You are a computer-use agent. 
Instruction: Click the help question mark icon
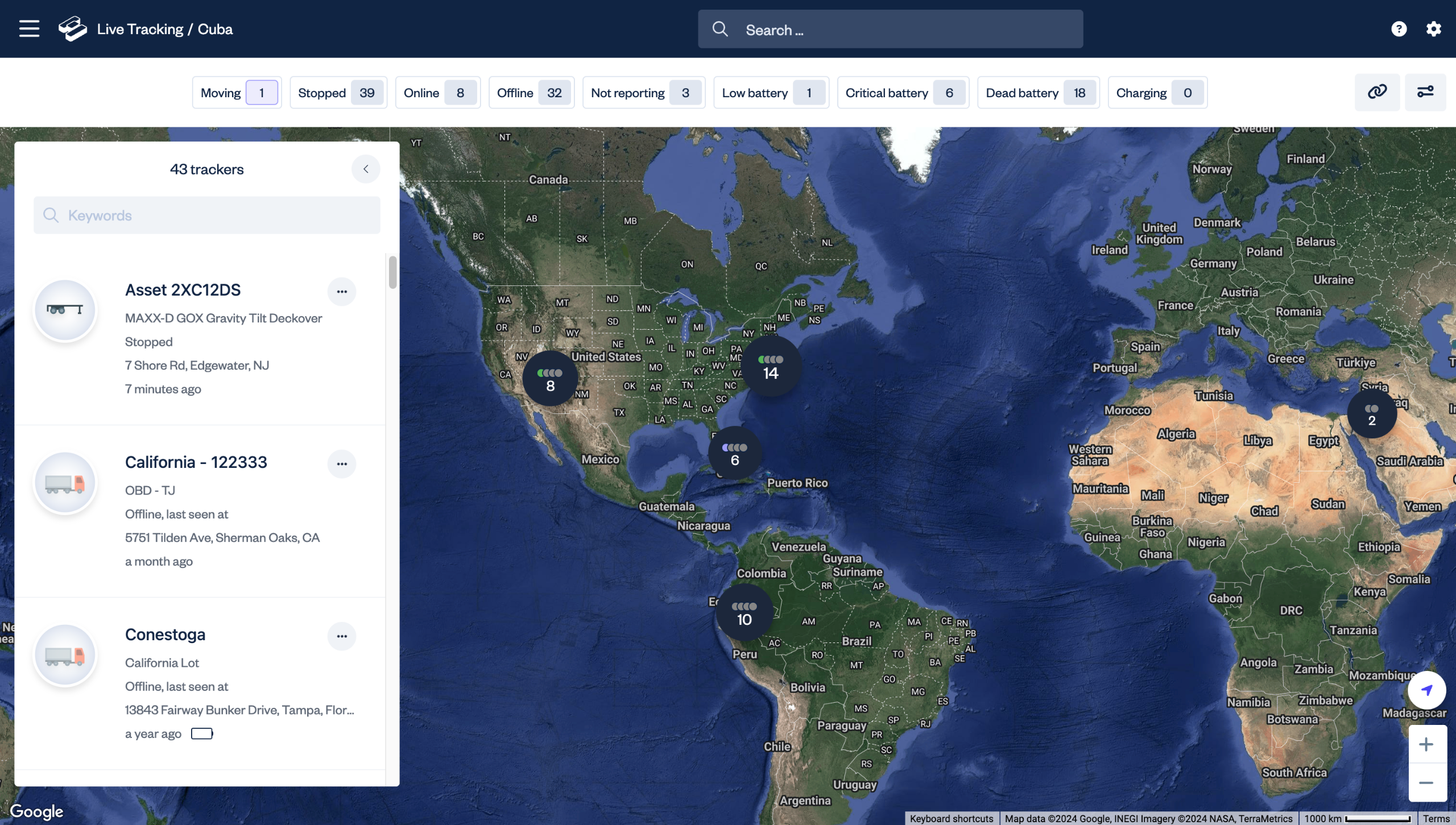(x=1399, y=29)
